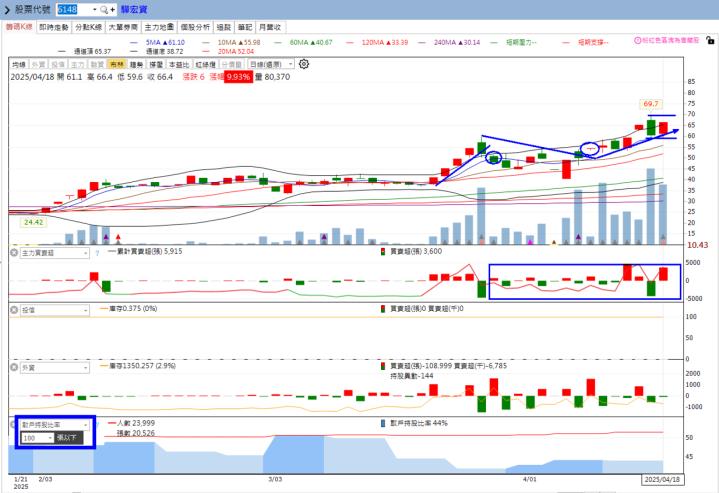Toggle the 外資 overlay button in chart toolbar

click(39, 64)
